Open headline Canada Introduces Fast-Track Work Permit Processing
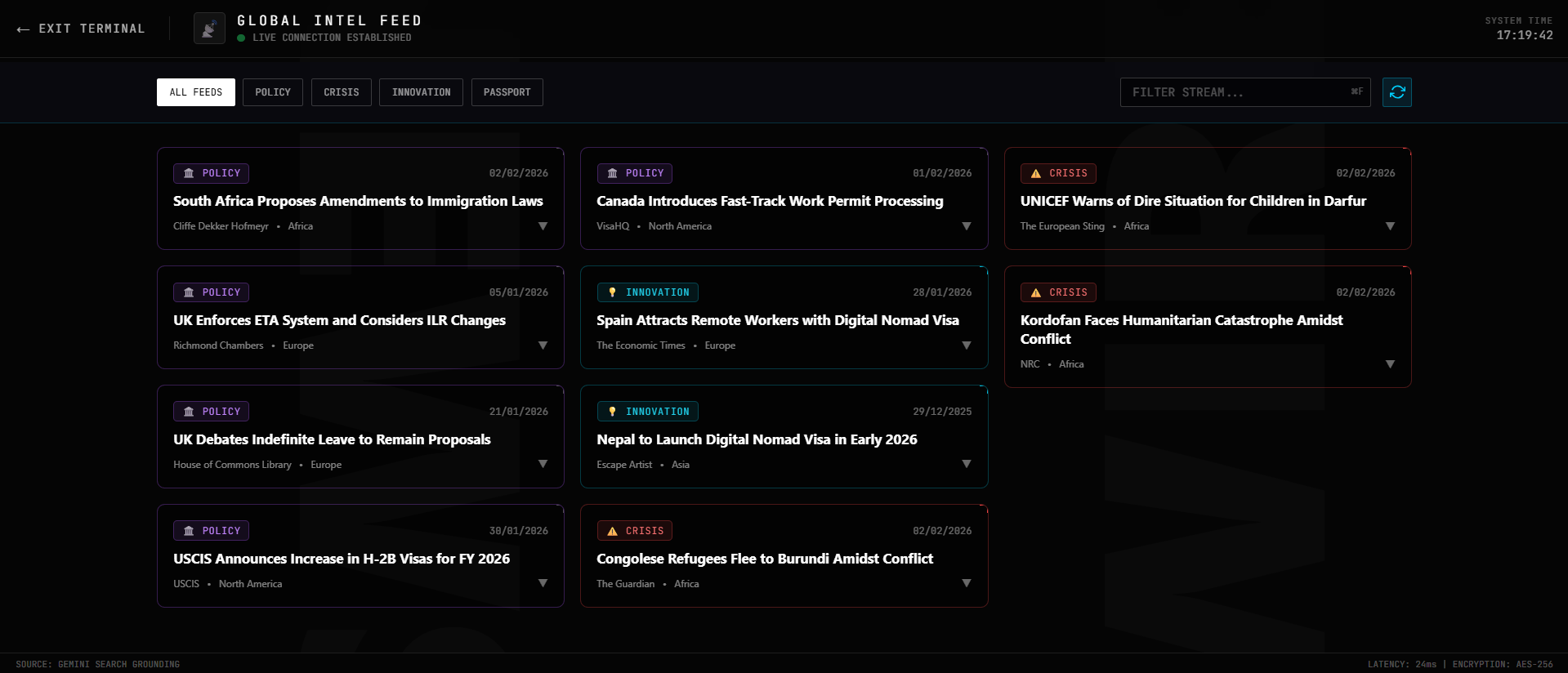1568x673 pixels. [x=770, y=201]
